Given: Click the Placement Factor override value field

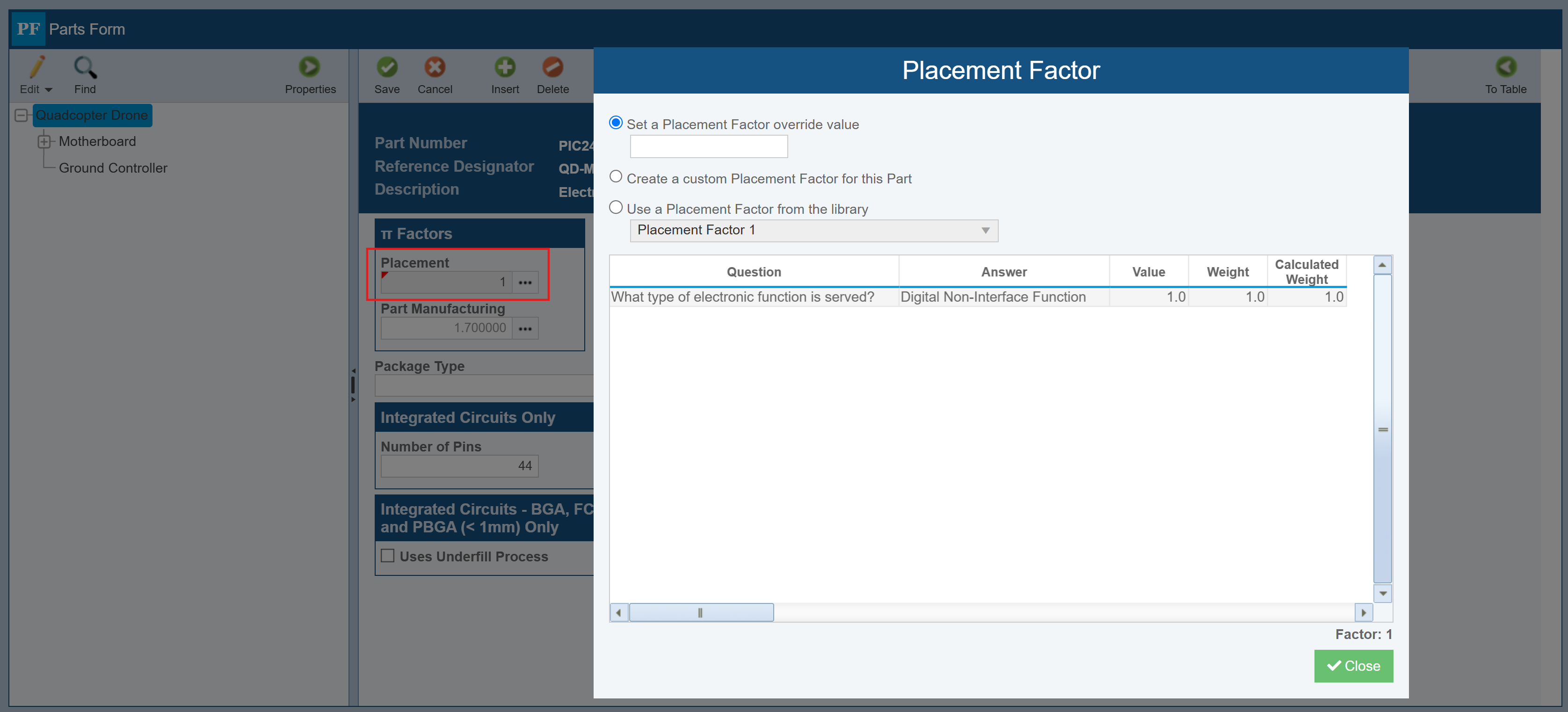Looking at the screenshot, I should click(709, 147).
